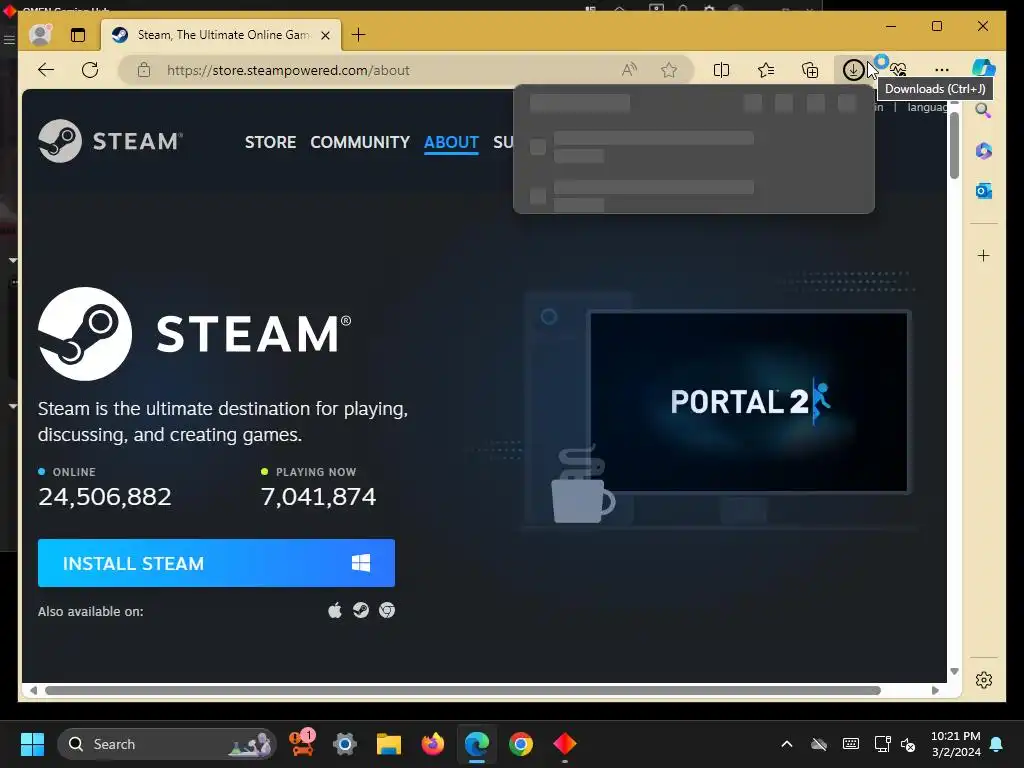Click the Steam logo in header
Image resolution: width=1024 pixels, height=768 pixels.
tap(110, 140)
